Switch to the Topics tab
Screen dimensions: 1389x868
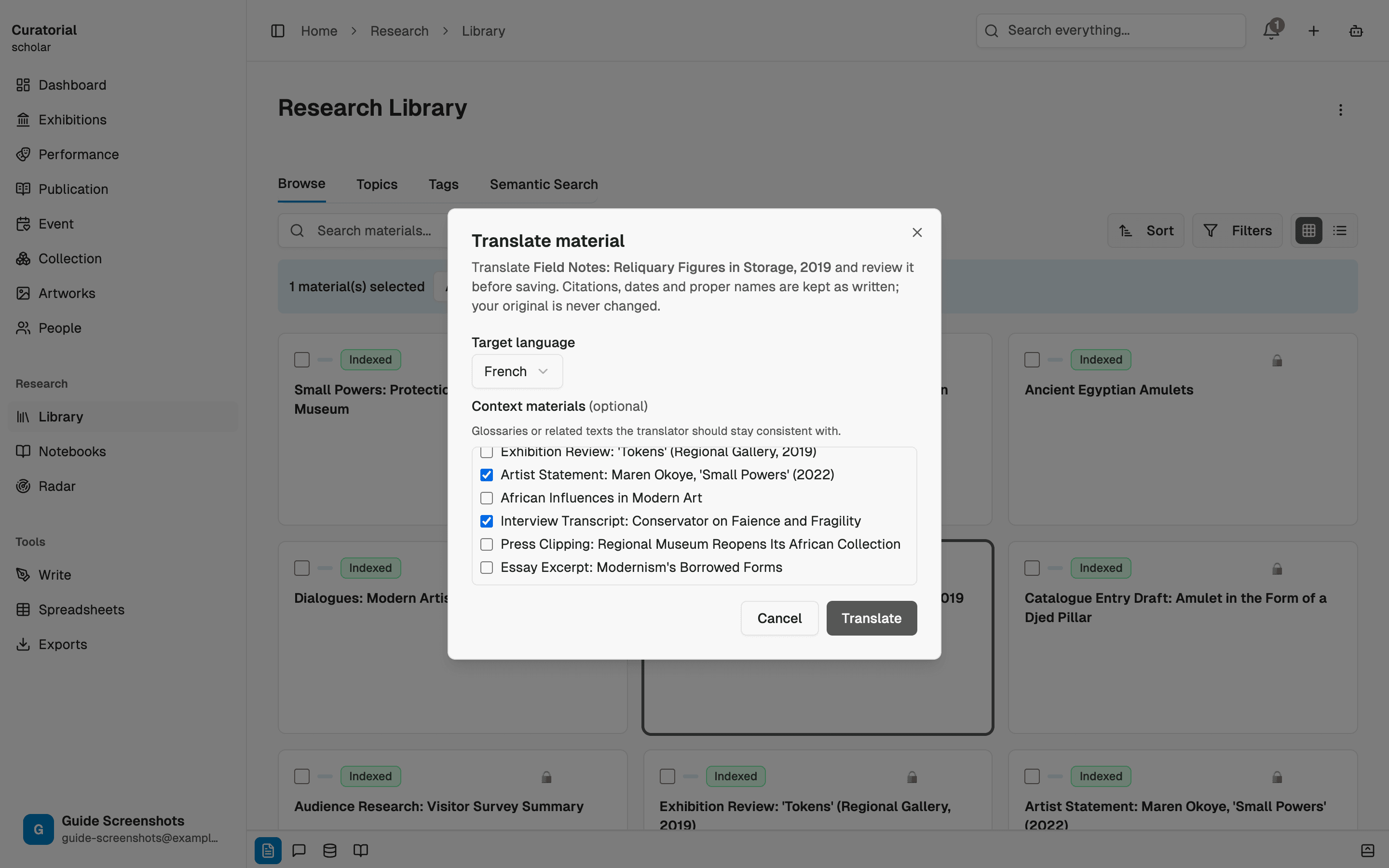click(377, 184)
